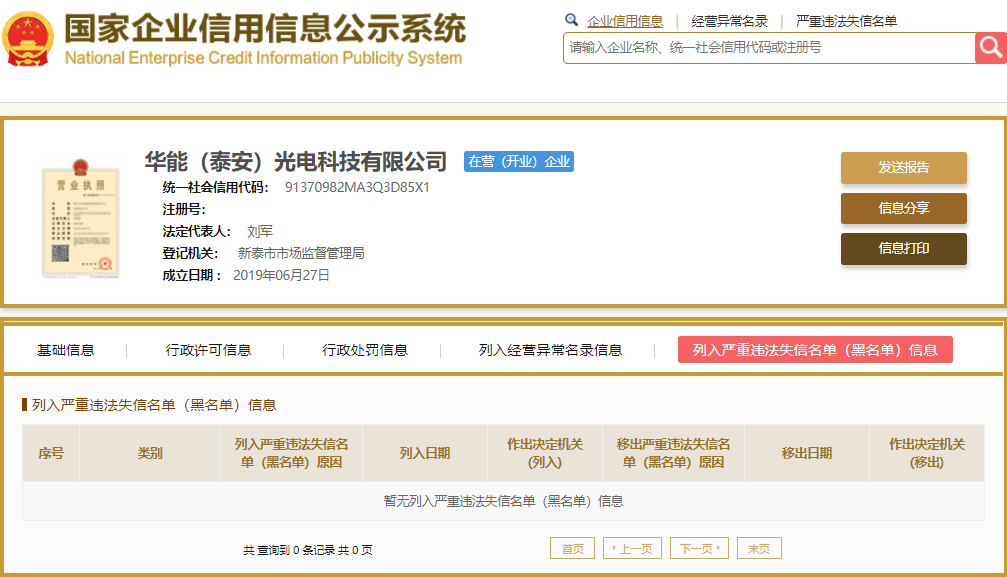
Task: Click the small magnifier icon beside 企业信用信息
Action: point(571,20)
